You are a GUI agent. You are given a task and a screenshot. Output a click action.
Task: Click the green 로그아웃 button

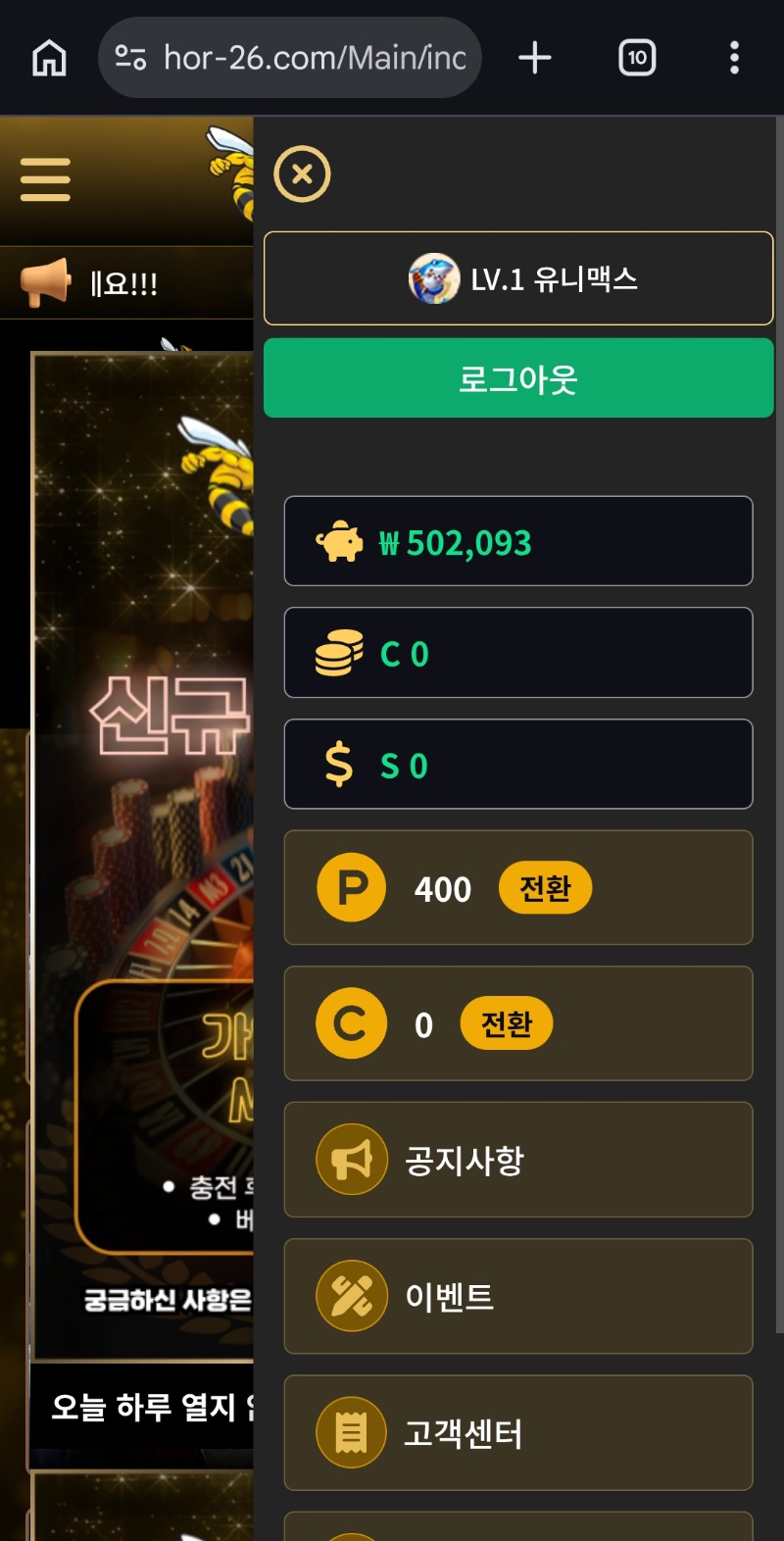(518, 378)
